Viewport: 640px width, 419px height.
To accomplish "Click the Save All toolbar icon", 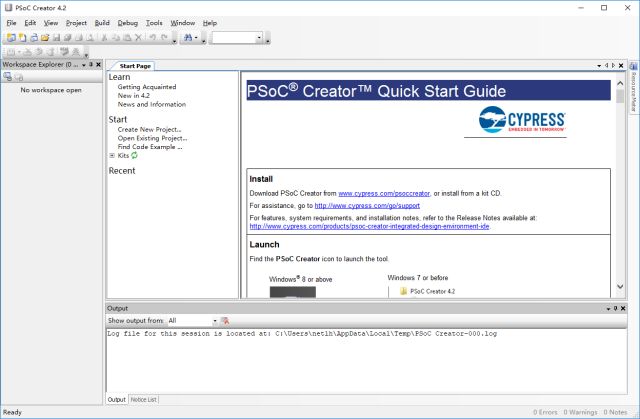I will pyautogui.click(x=67, y=38).
